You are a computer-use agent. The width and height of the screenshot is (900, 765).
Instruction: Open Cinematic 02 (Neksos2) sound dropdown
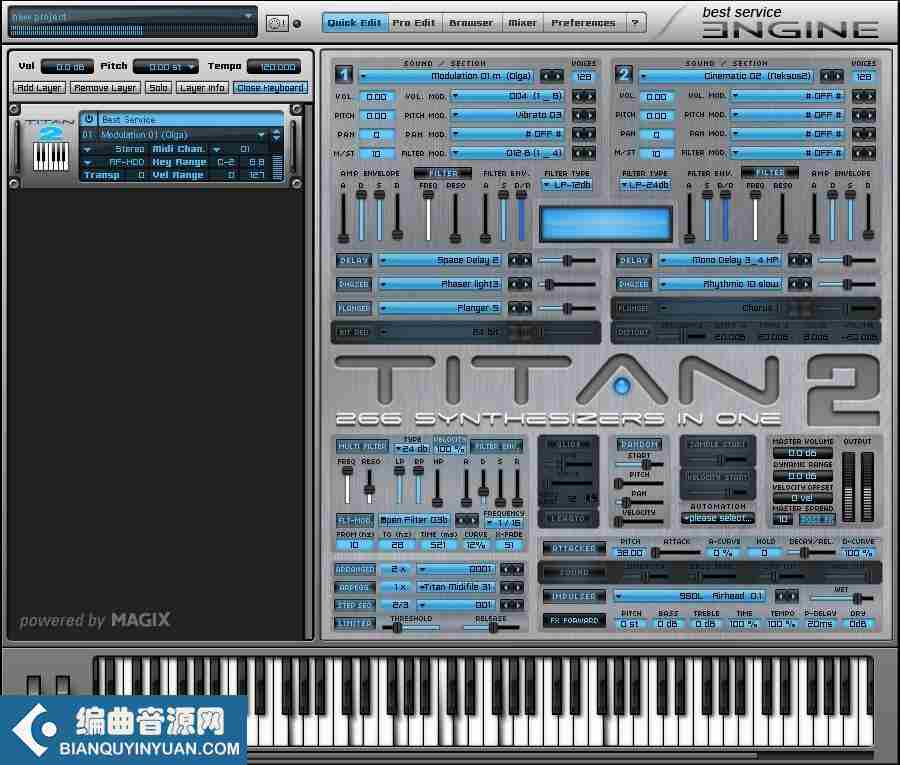click(727, 76)
